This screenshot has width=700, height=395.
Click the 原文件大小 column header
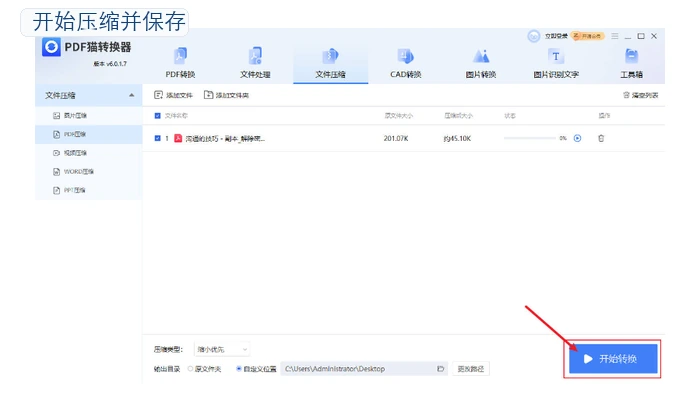coord(399,116)
